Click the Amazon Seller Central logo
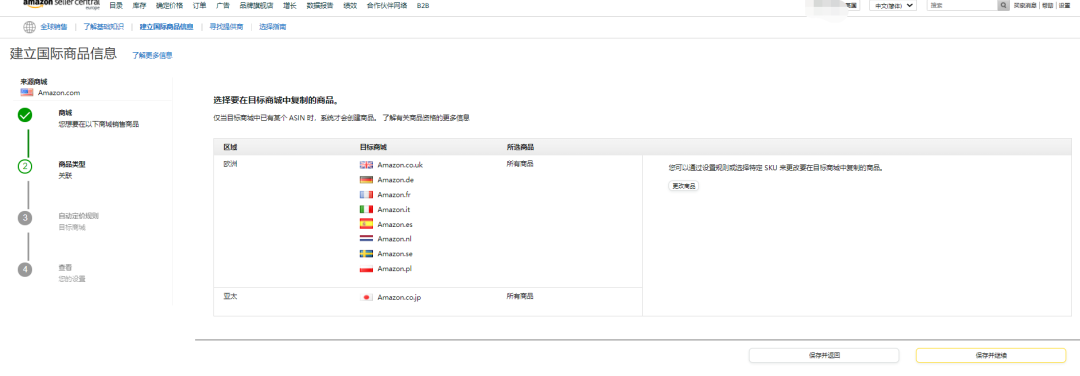 61,4
